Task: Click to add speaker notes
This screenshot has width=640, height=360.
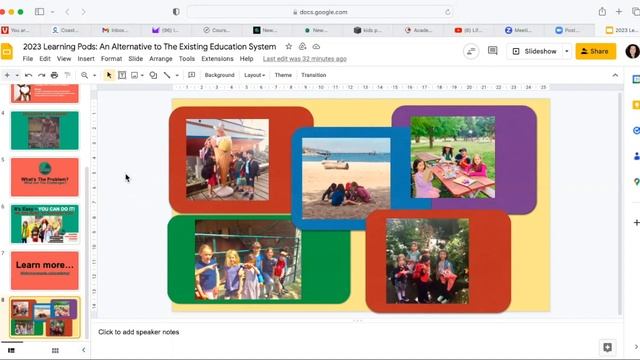Action: point(138,332)
